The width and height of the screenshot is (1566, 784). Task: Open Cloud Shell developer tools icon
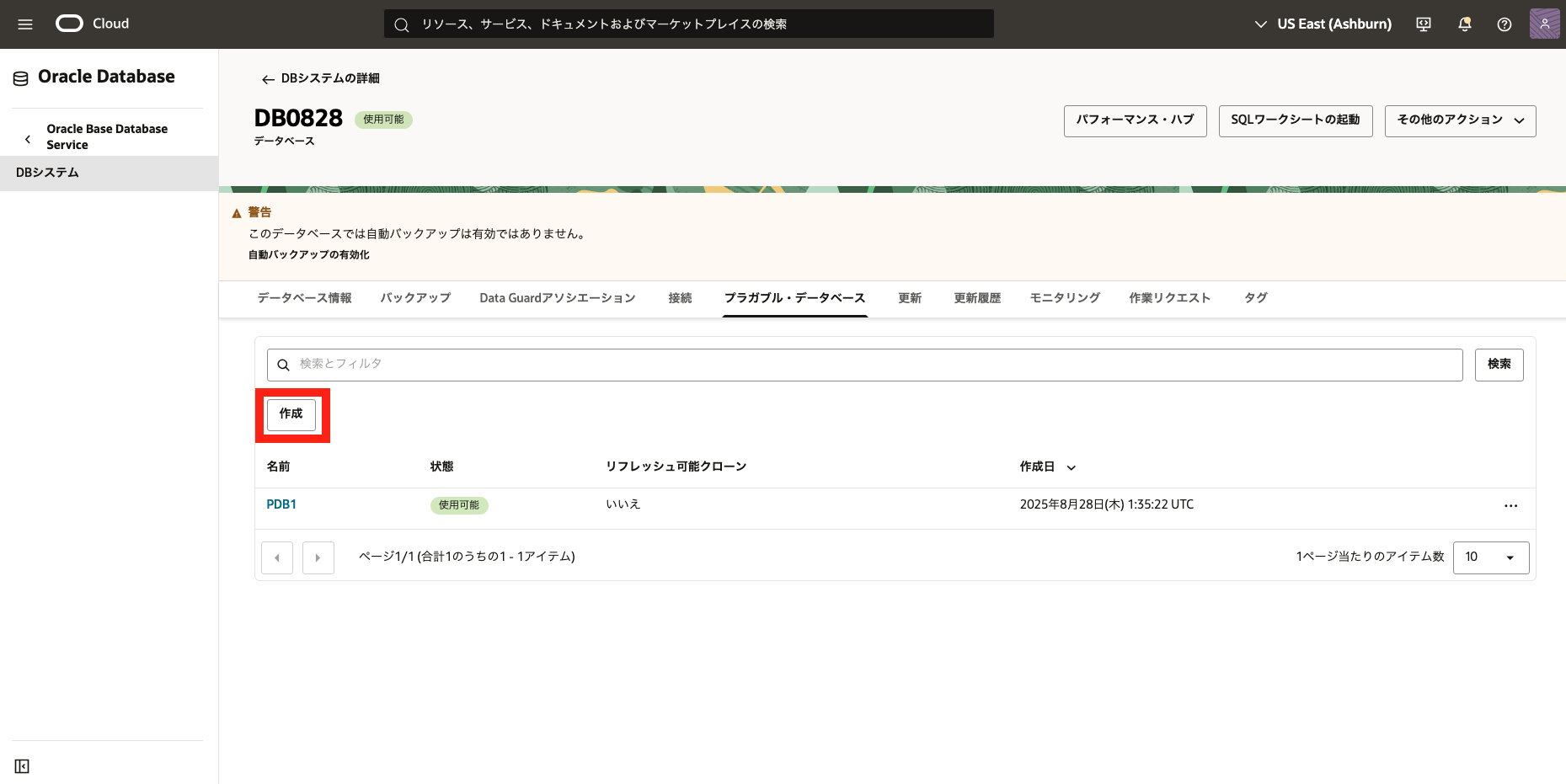pos(1424,24)
